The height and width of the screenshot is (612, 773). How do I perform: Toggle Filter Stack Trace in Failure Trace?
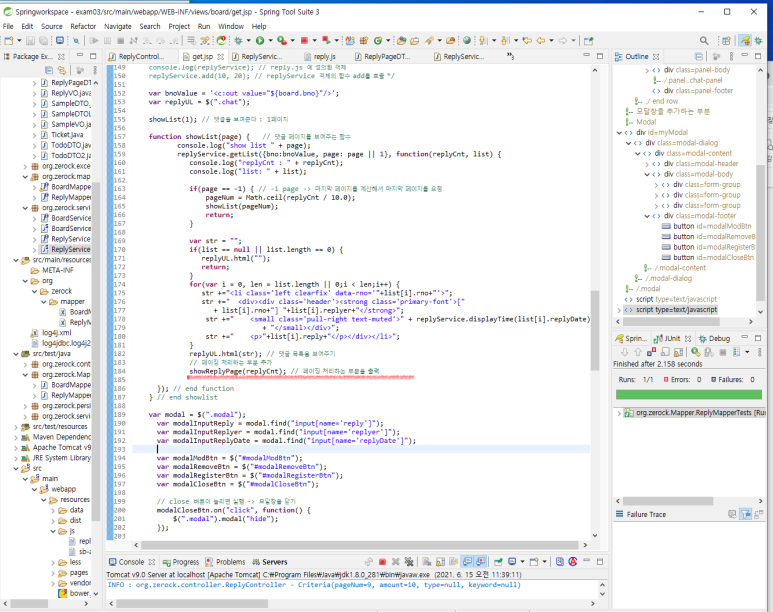click(746, 514)
